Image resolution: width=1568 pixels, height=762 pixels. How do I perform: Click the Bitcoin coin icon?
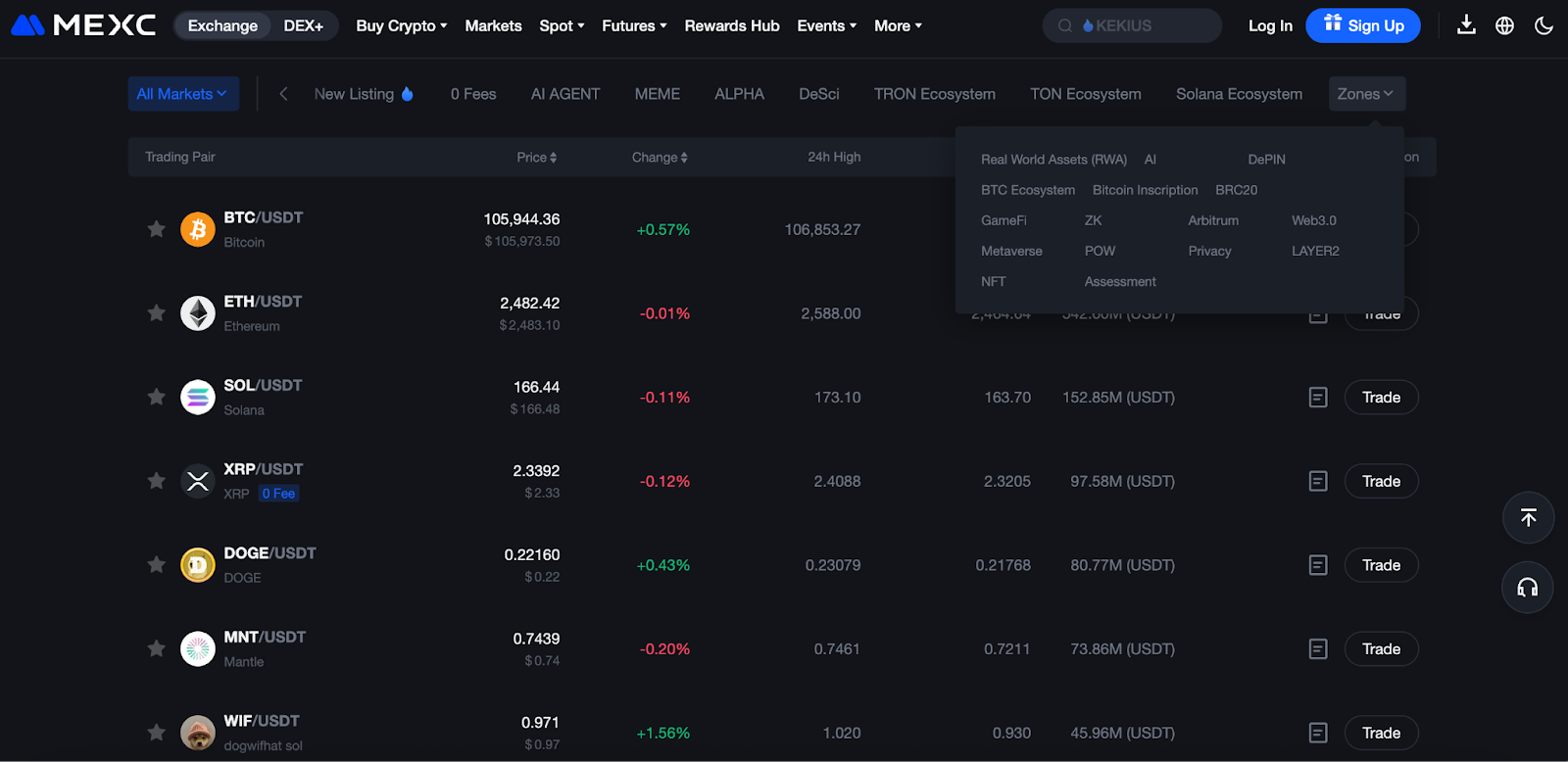tap(198, 229)
